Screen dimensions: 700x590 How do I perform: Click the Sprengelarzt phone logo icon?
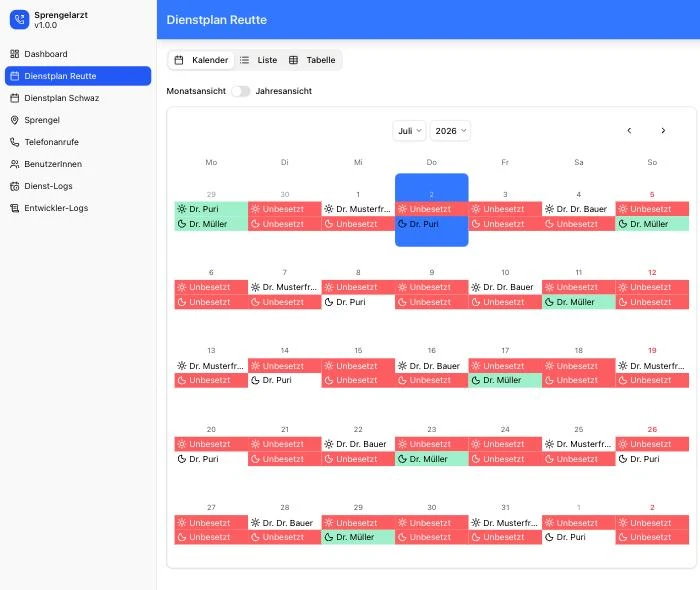point(19,20)
